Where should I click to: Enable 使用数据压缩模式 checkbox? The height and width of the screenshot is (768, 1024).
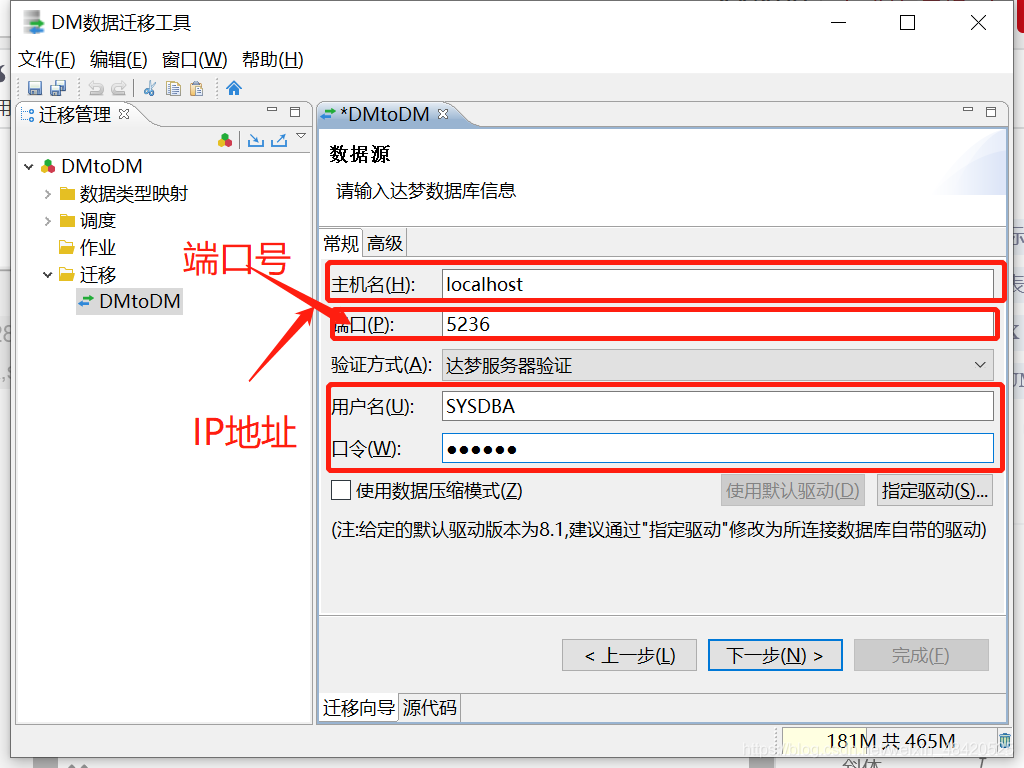coord(341,490)
